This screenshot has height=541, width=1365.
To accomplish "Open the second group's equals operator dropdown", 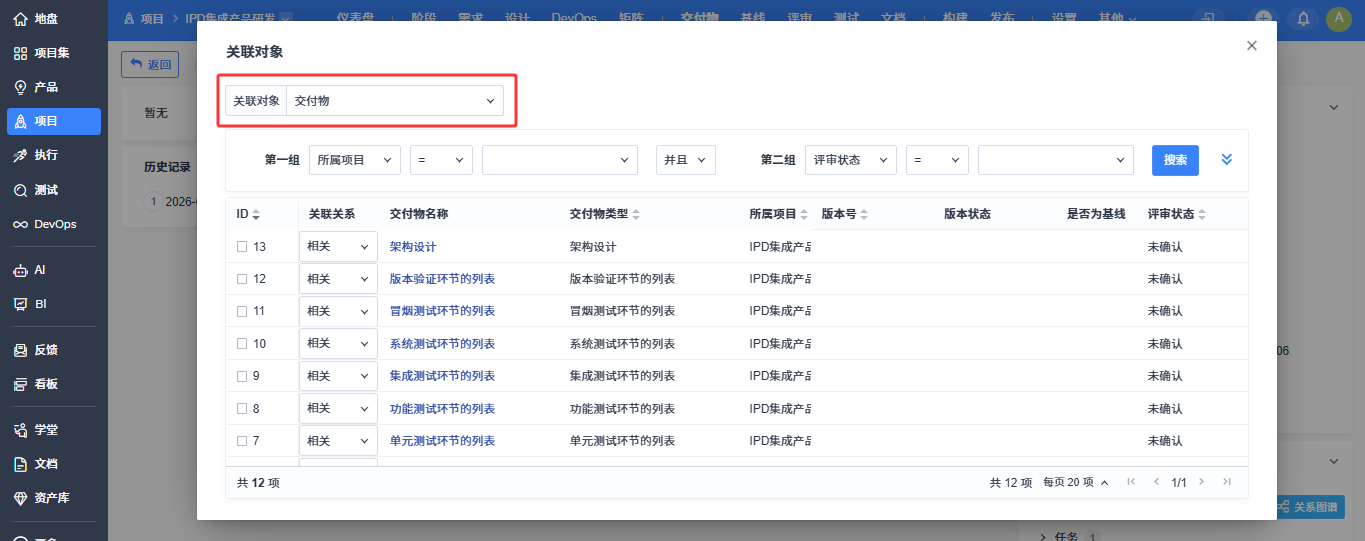I will point(937,160).
